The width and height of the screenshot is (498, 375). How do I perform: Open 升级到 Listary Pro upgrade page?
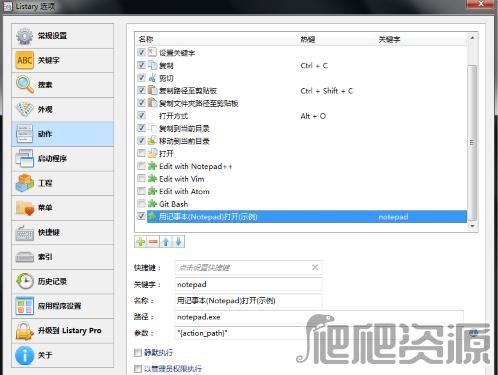[x=63, y=331]
